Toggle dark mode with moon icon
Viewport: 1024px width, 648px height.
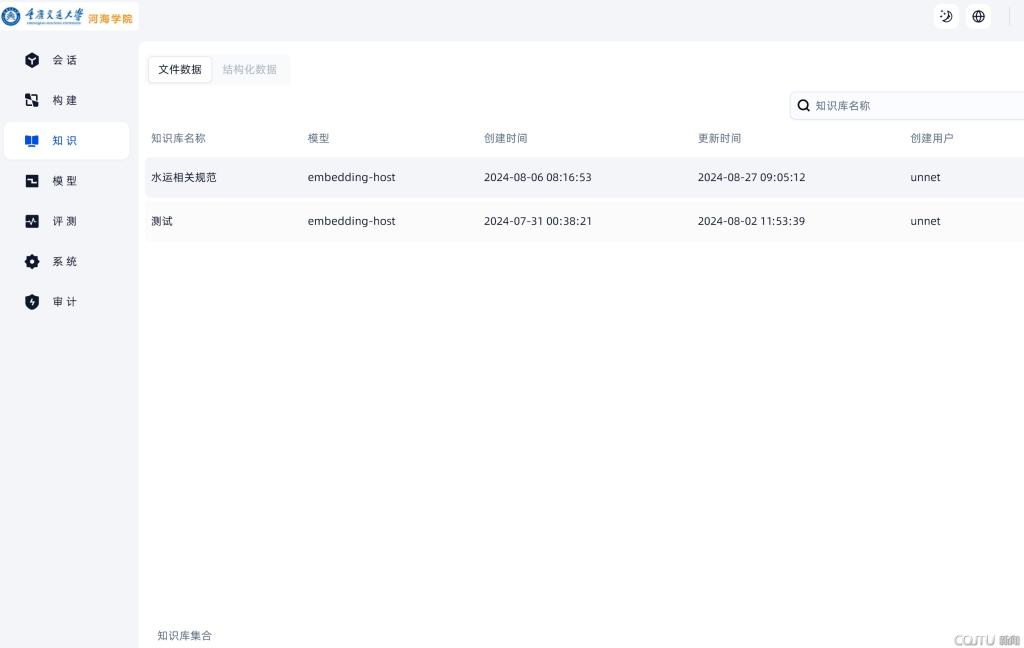click(946, 16)
